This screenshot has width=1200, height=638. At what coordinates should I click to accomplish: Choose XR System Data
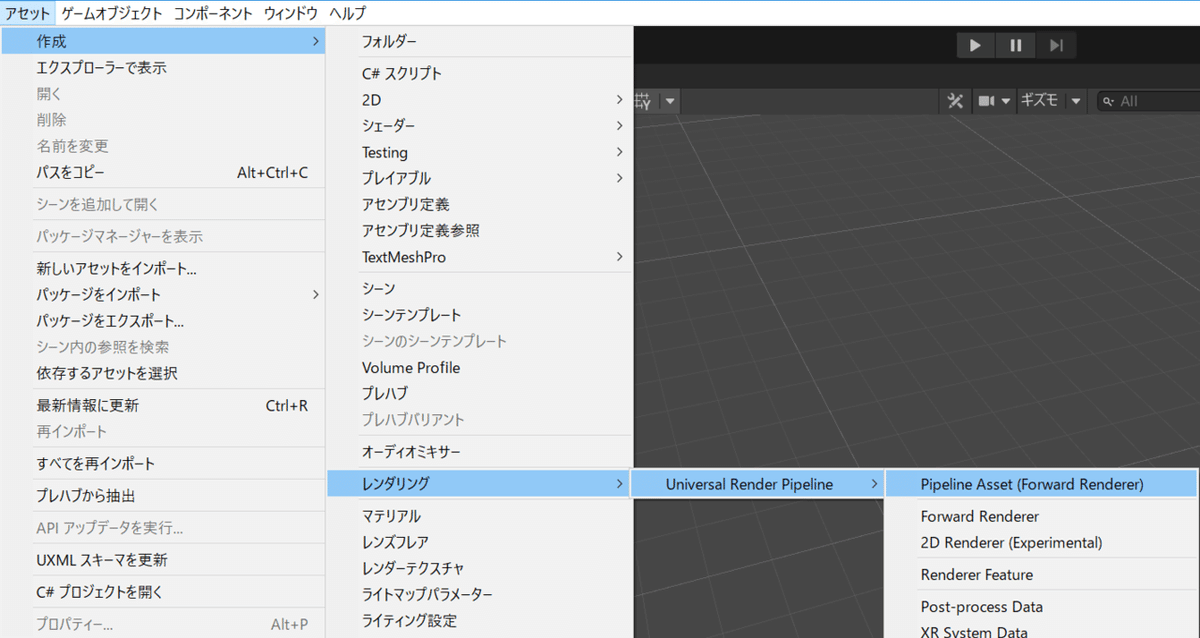tap(1042, 630)
